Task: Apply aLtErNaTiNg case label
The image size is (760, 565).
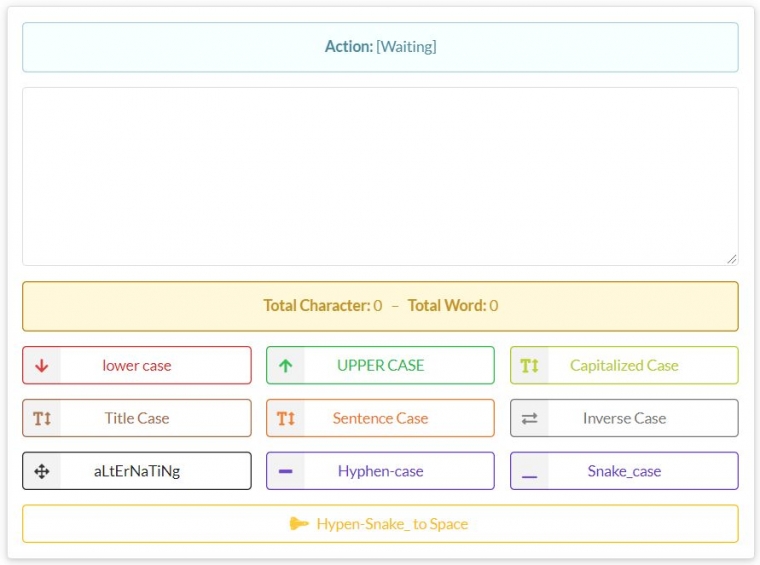Action: [137, 471]
